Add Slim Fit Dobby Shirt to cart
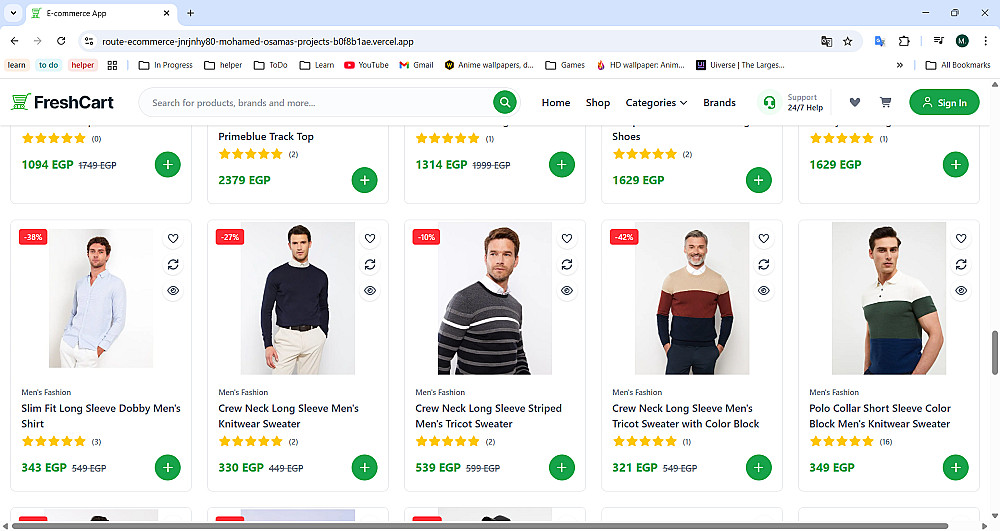Image resolution: width=1000 pixels, height=531 pixels. pos(168,467)
